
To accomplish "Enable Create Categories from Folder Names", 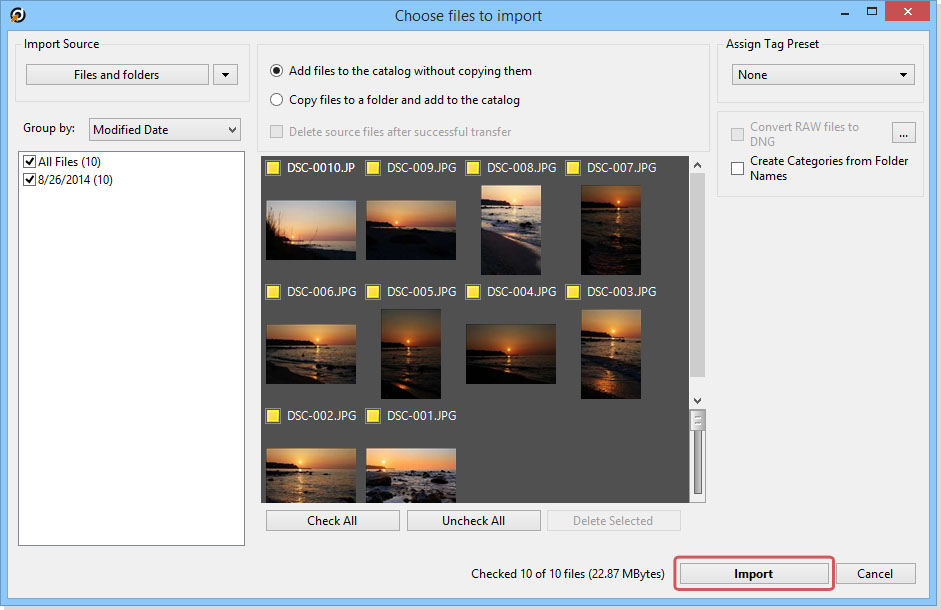I will click(737, 169).
